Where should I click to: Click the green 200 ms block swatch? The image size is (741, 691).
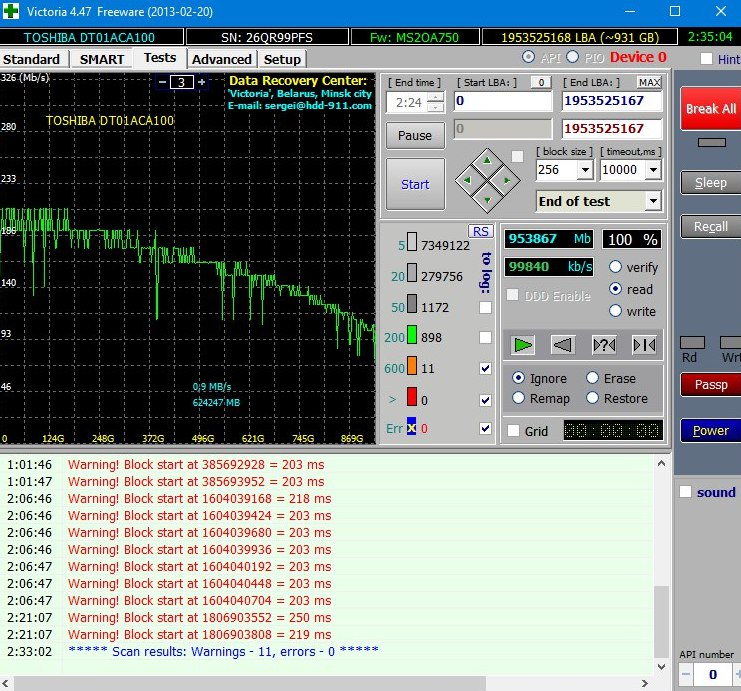coord(412,335)
